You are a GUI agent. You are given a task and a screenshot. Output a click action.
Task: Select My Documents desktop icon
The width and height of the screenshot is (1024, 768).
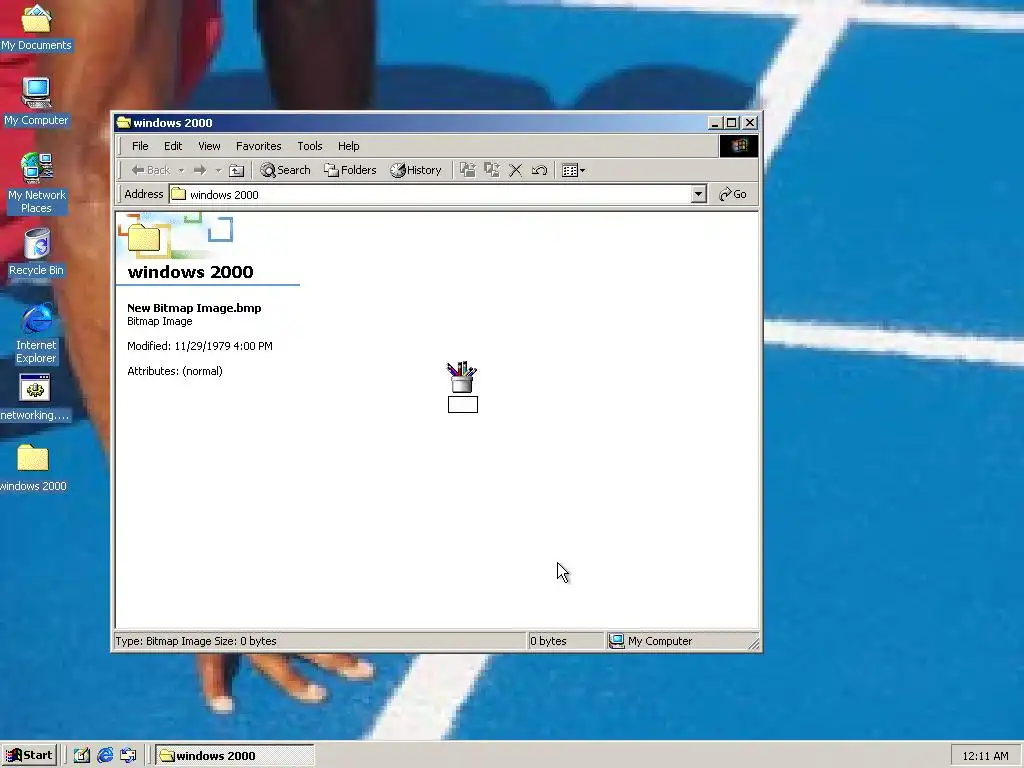tap(36, 28)
